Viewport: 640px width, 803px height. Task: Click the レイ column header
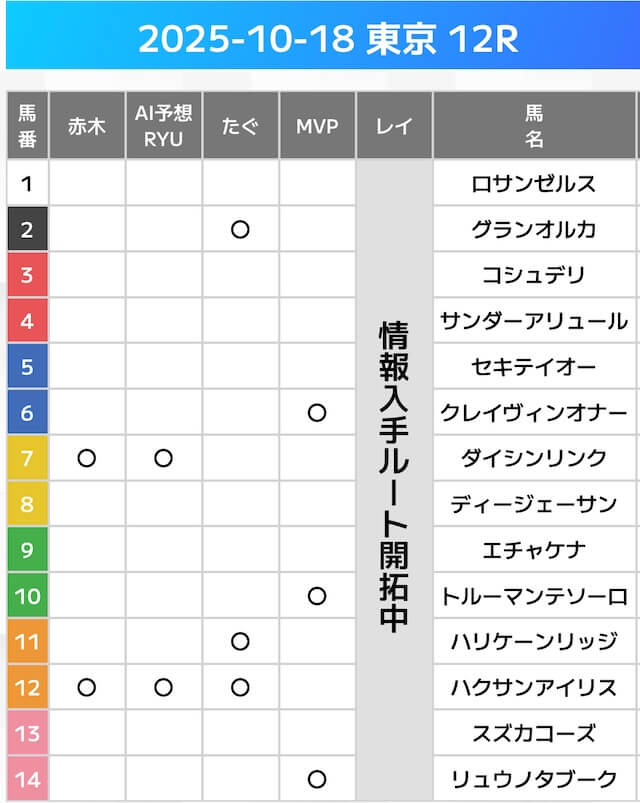pyautogui.click(x=394, y=126)
